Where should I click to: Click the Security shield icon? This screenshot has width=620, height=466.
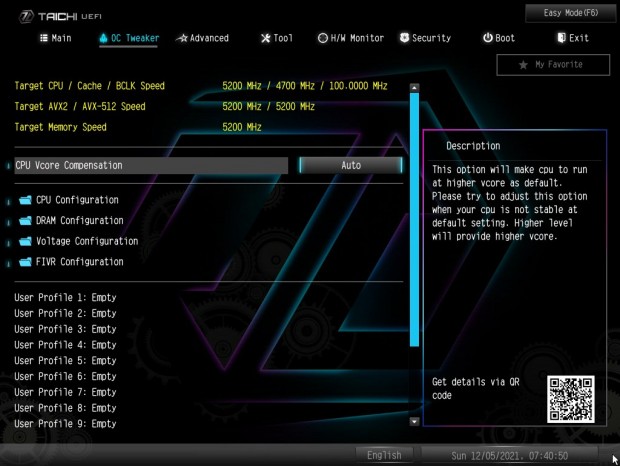pos(404,38)
